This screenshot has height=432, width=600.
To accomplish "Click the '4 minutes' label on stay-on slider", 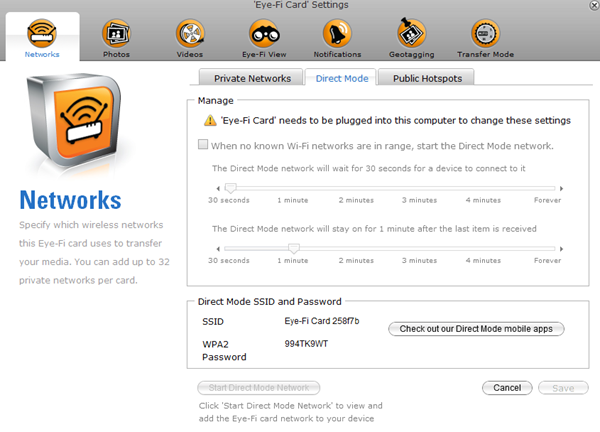I will pos(483,261).
